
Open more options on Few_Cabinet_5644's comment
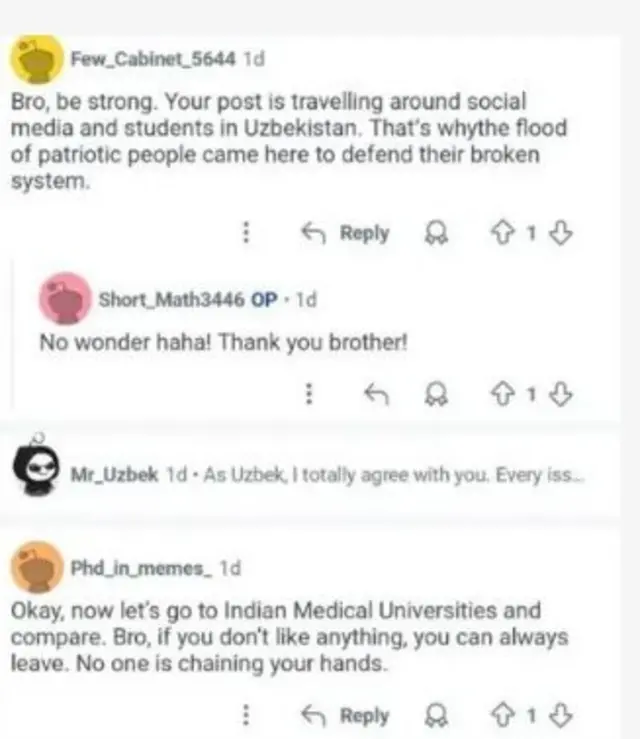[x=246, y=233]
